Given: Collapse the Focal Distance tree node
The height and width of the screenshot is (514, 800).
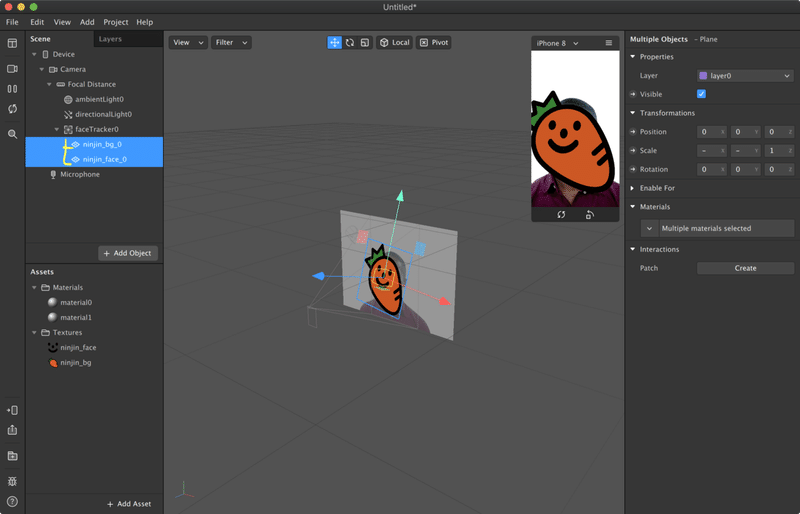Looking at the screenshot, I should pos(49,84).
